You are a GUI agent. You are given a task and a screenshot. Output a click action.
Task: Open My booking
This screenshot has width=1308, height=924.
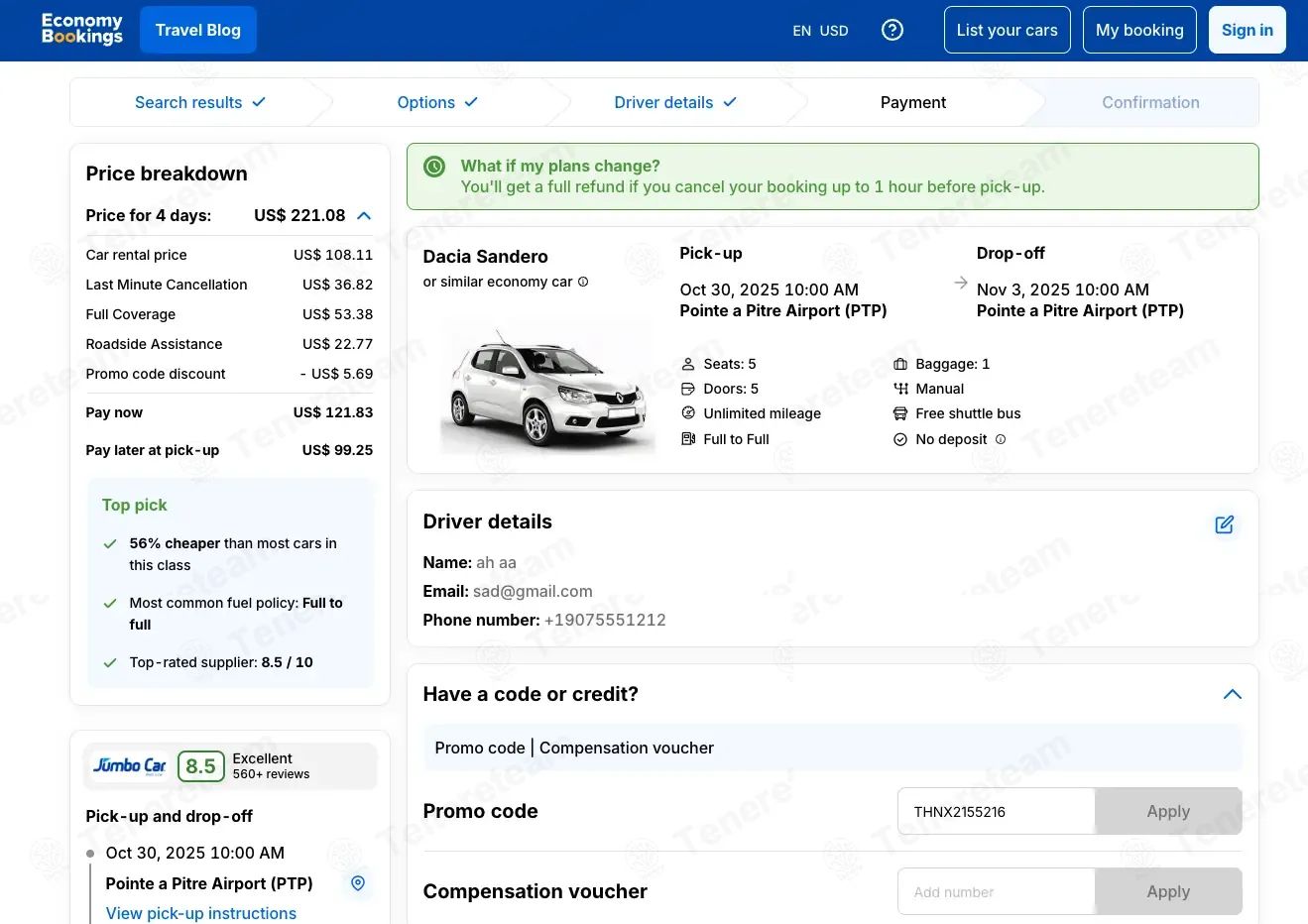pos(1139,30)
